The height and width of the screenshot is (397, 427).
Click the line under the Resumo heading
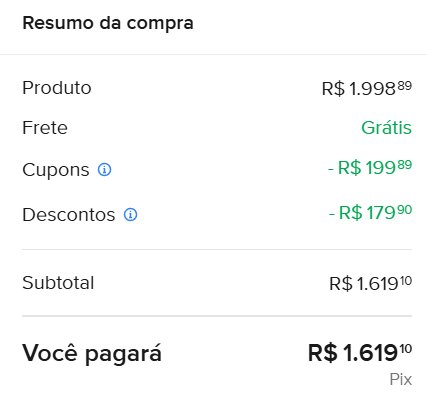(x=213, y=54)
